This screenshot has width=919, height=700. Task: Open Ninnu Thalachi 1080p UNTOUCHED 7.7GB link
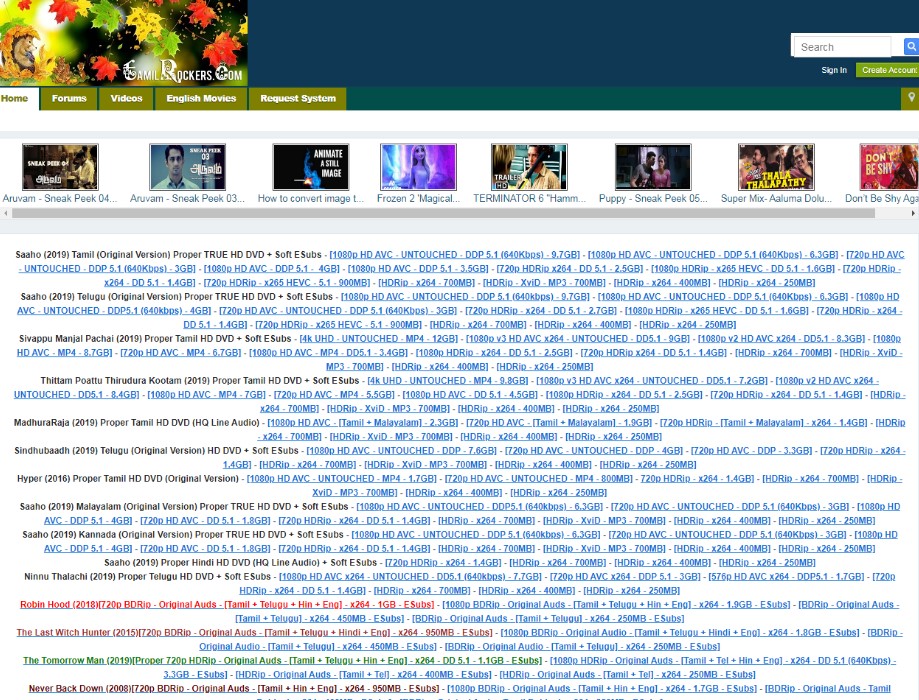[x=410, y=577]
